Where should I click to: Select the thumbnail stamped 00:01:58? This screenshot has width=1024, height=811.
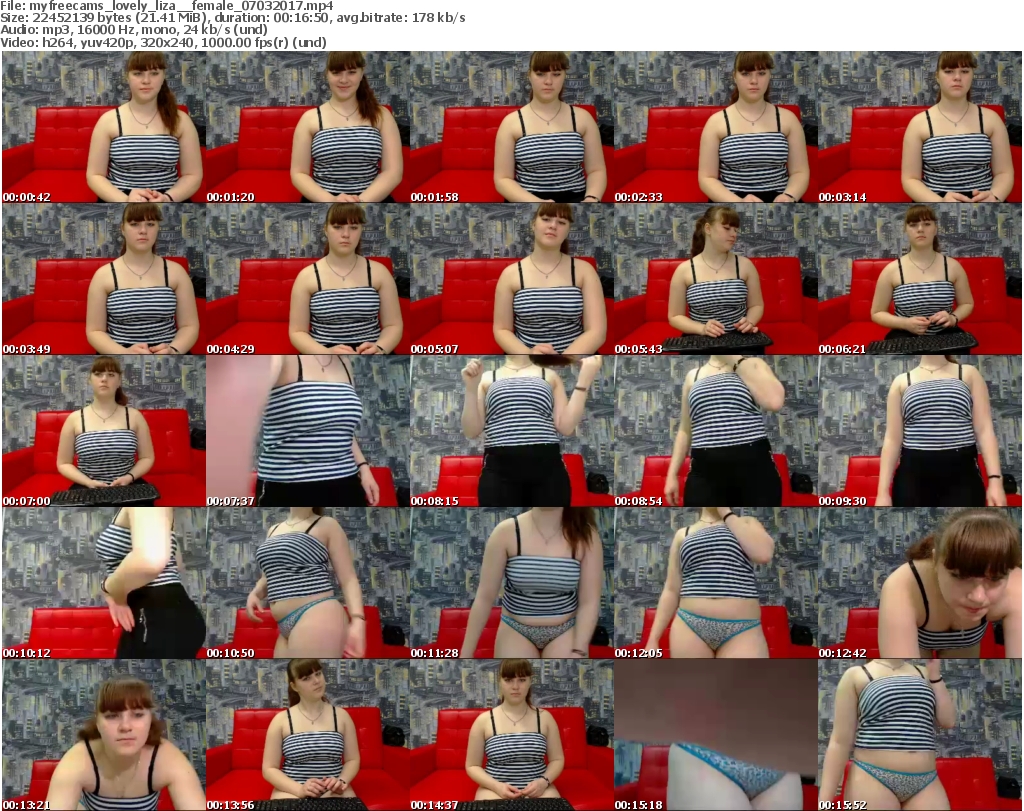click(x=511, y=127)
